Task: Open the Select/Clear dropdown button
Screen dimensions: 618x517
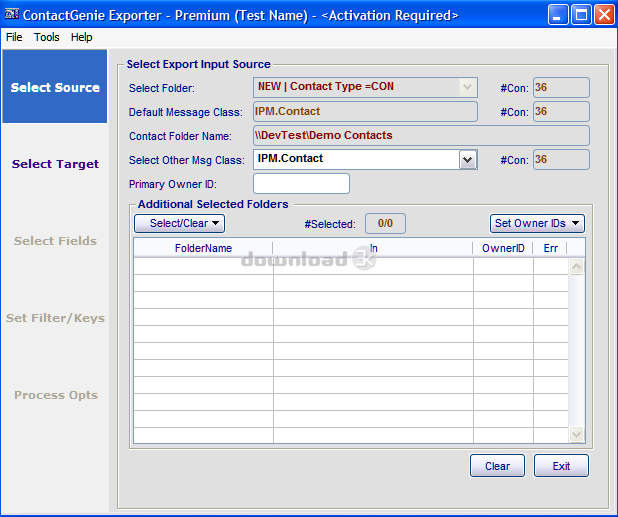Action: pos(180,223)
